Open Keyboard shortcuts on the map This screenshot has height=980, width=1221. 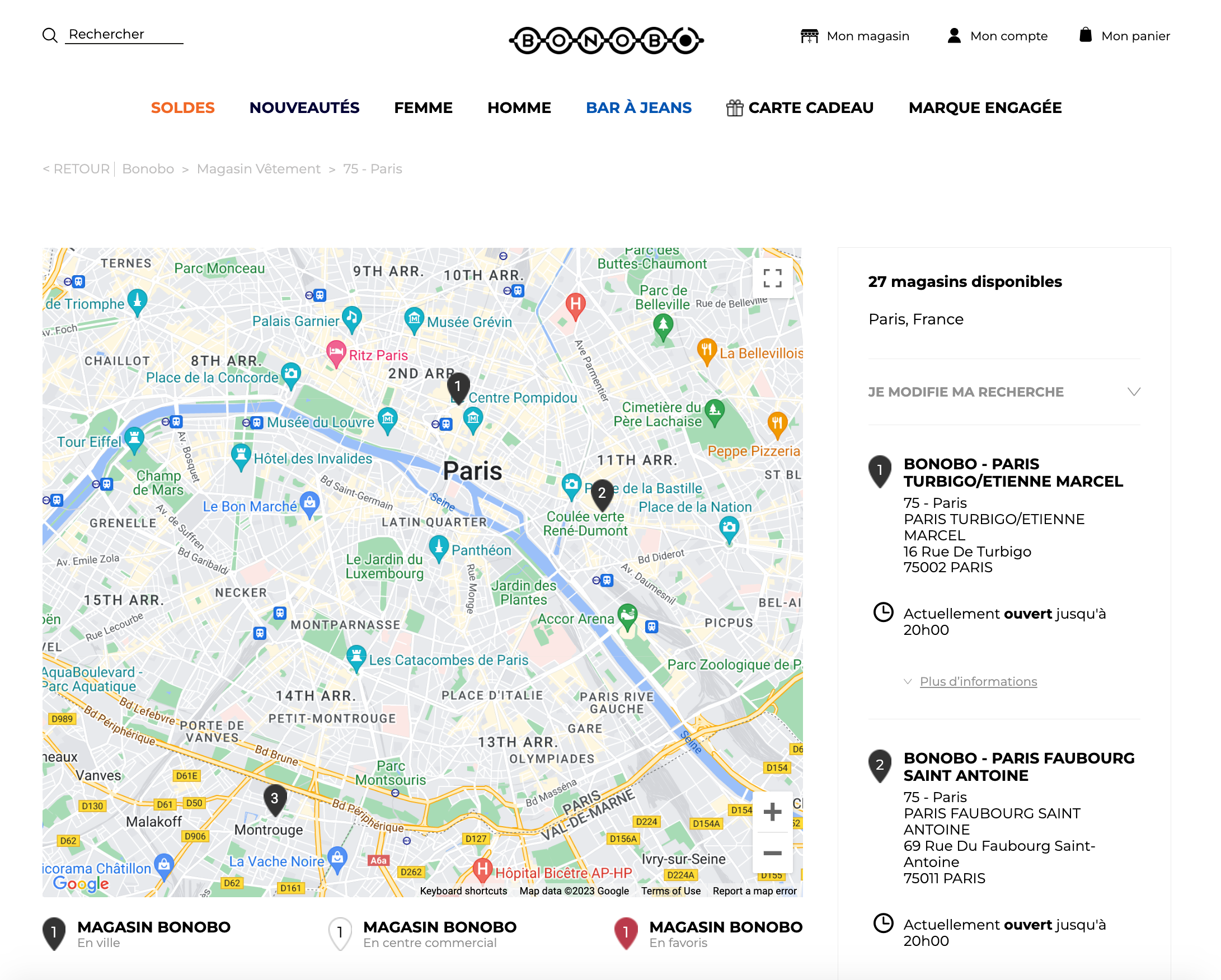tap(463, 891)
